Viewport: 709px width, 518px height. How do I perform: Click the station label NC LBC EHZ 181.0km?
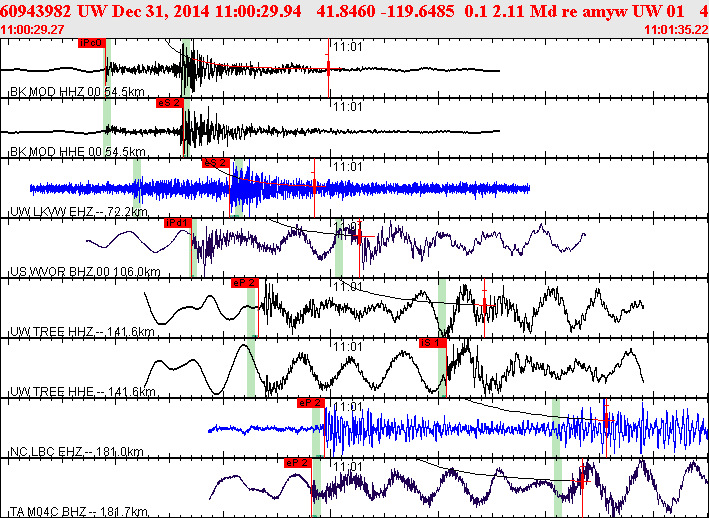tap(77, 452)
